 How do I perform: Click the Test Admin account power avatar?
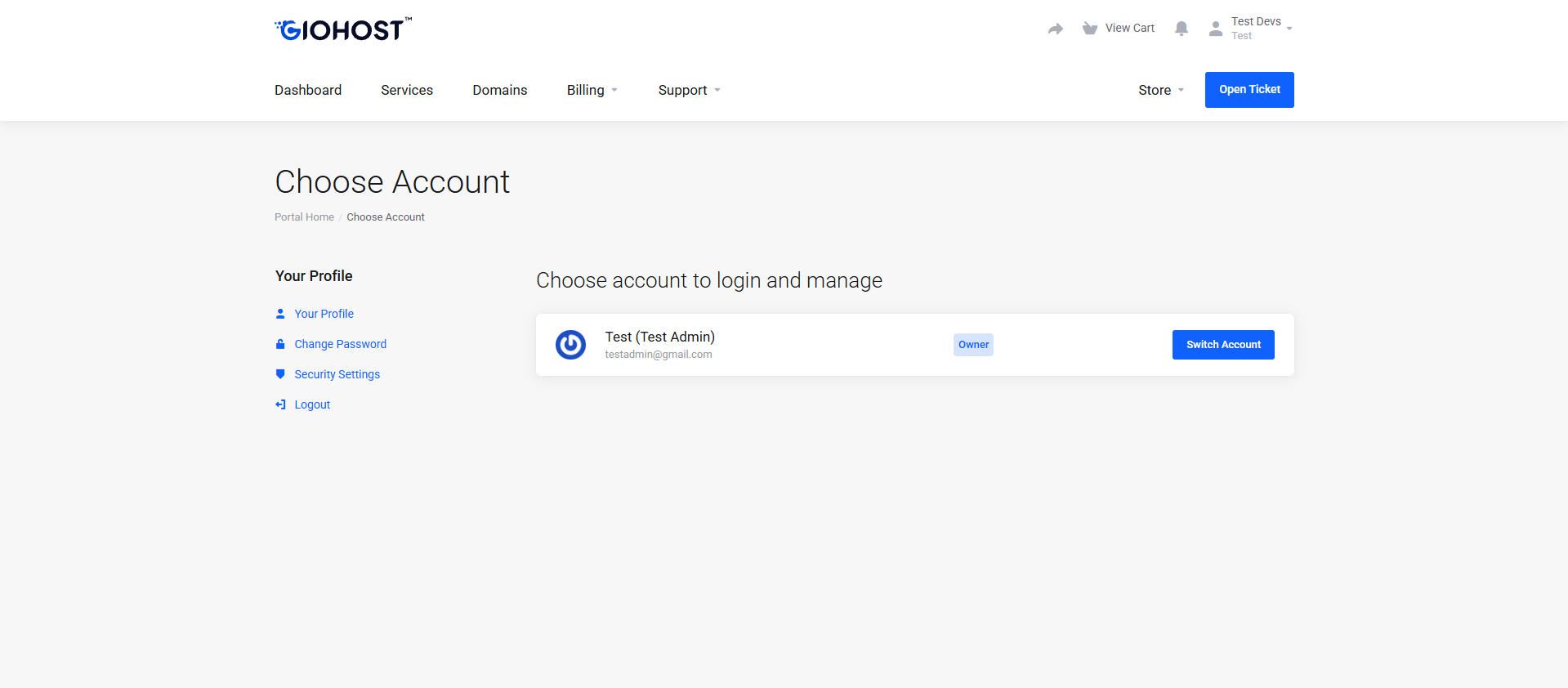[x=570, y=345]
